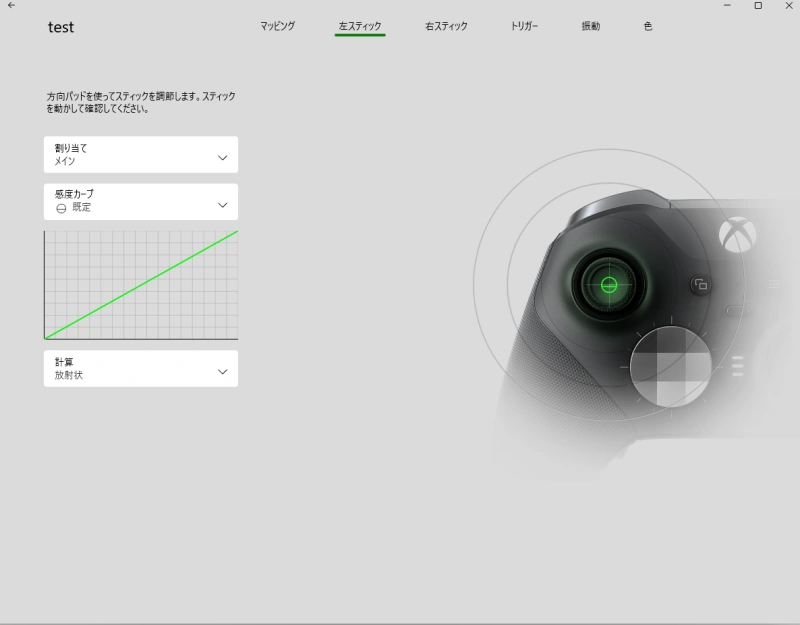This screenshot has height=625, width=800.
Task: Go to the トリガー tab
Action: point(524,27)
